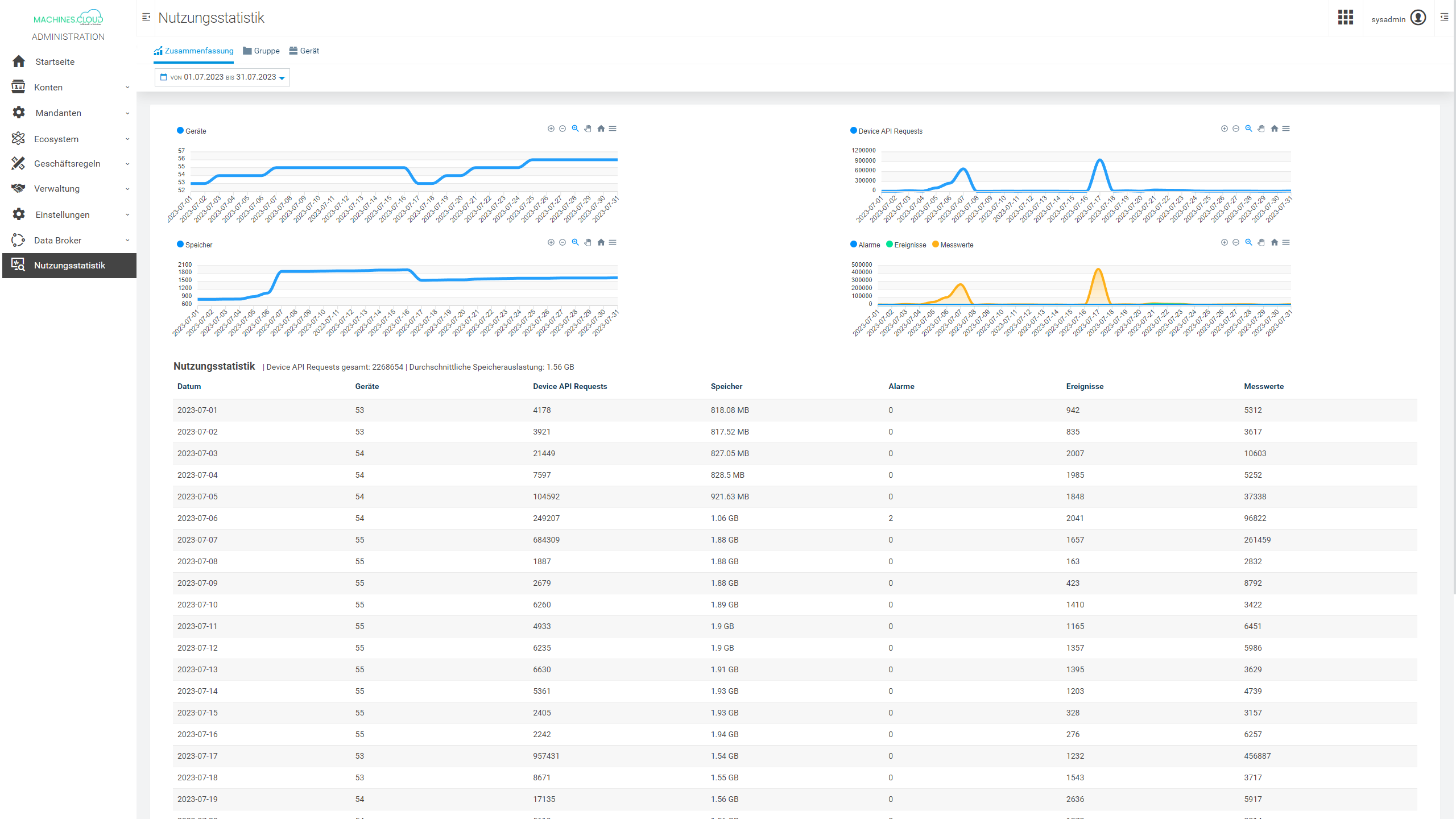Image resolution: width=1456 pixels, height=819 pixels.
Task: Toggle Ereignisse series in chart legend
Action: point(906,245)
